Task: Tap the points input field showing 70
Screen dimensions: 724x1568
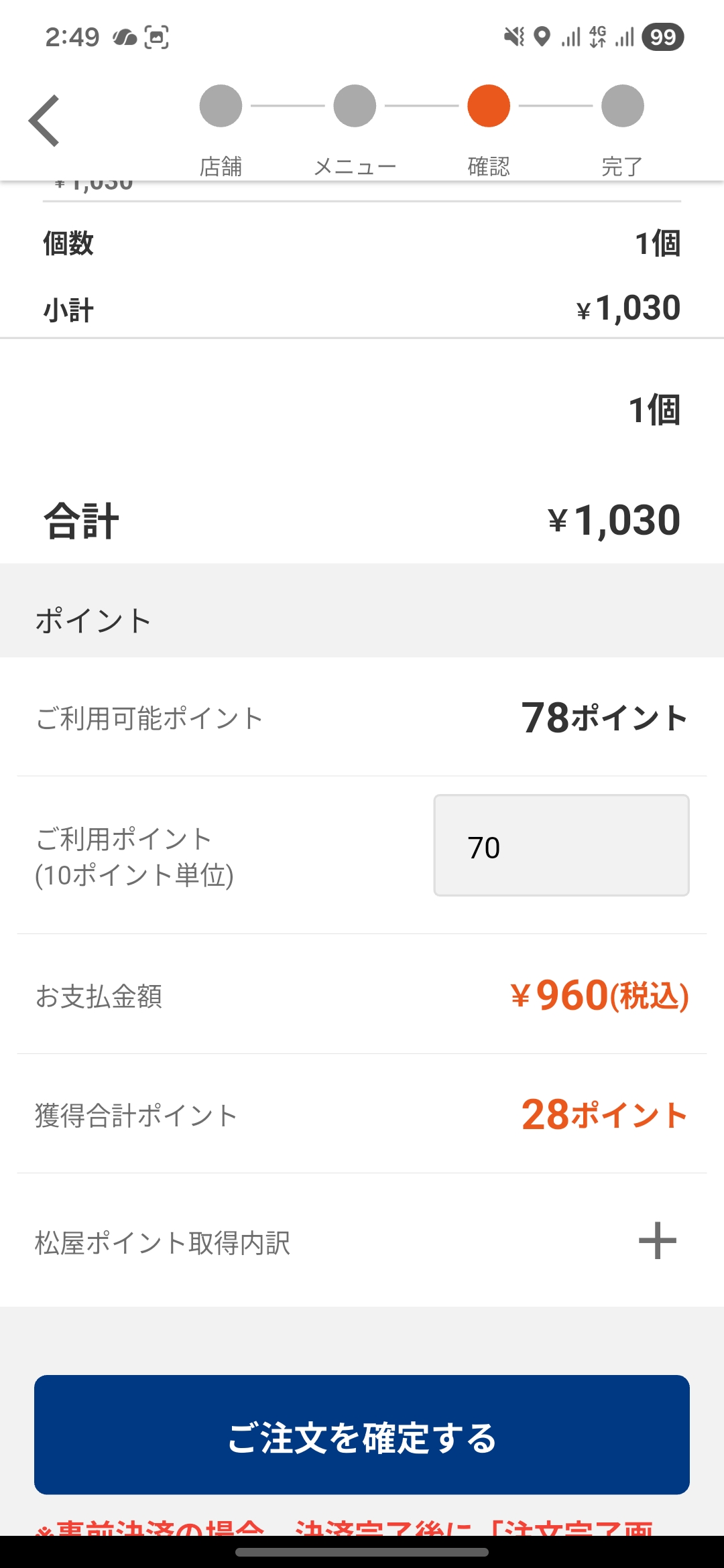Action: [561, 846]
